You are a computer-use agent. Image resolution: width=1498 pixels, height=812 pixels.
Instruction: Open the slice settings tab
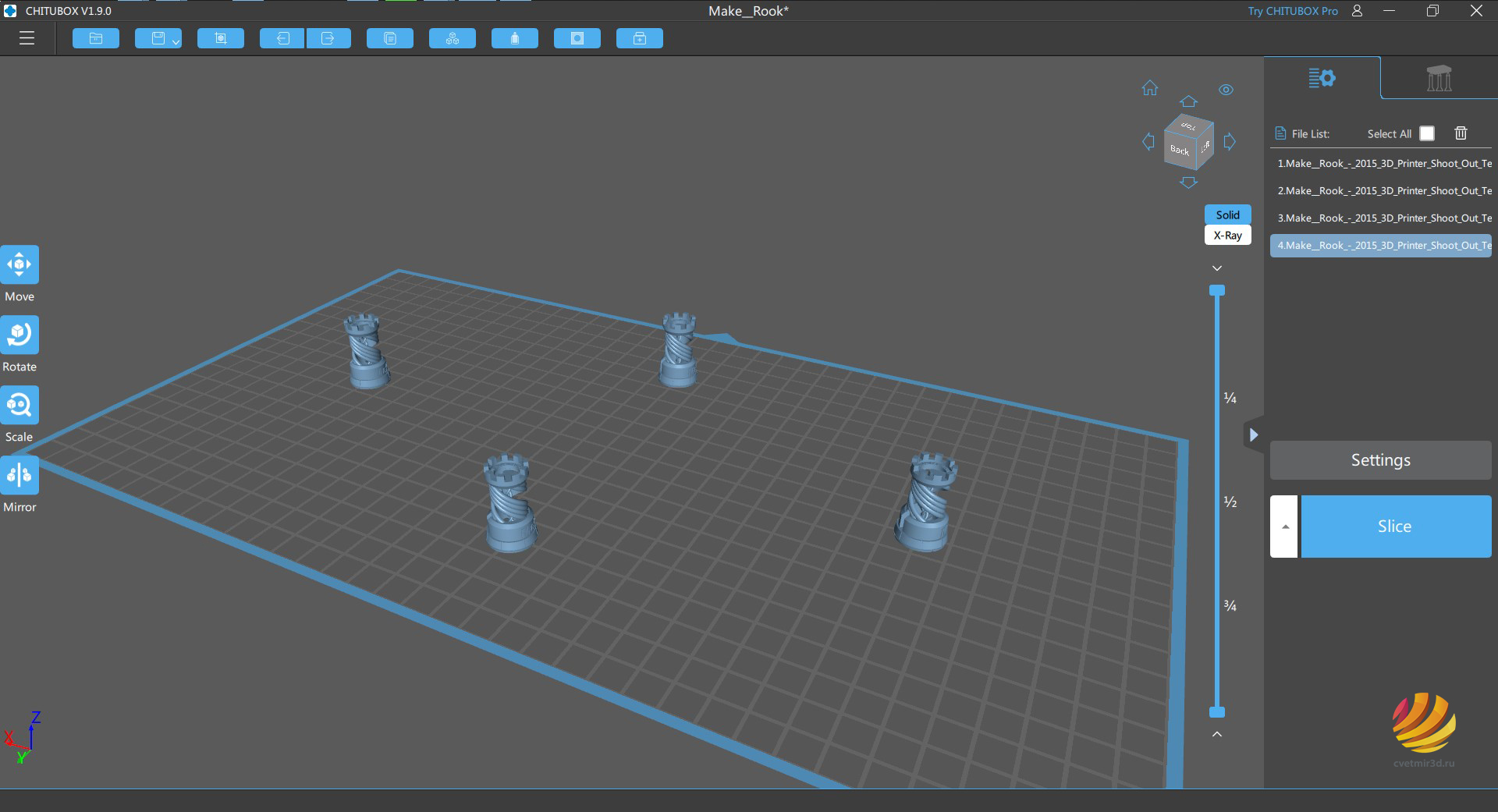pyautogui.click(x=1322, y=78)
